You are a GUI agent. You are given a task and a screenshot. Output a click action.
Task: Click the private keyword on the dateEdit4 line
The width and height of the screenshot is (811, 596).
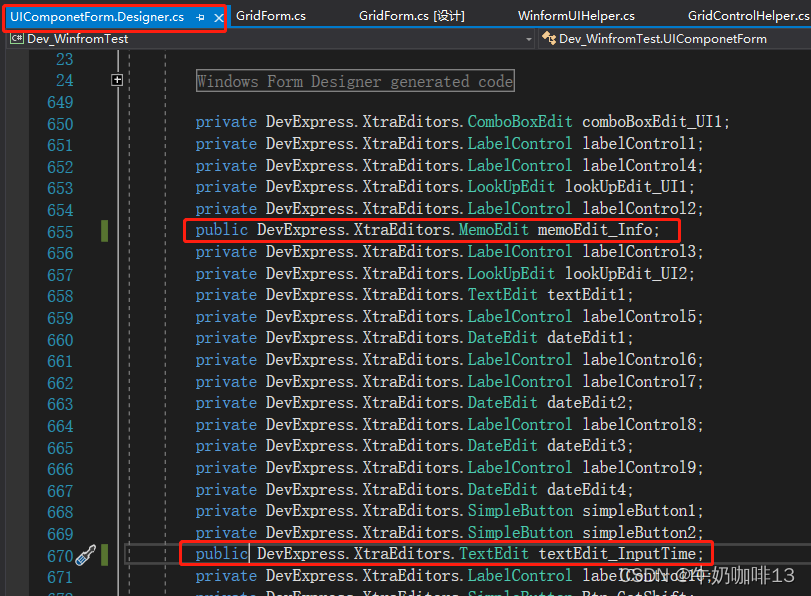(226, 489)
